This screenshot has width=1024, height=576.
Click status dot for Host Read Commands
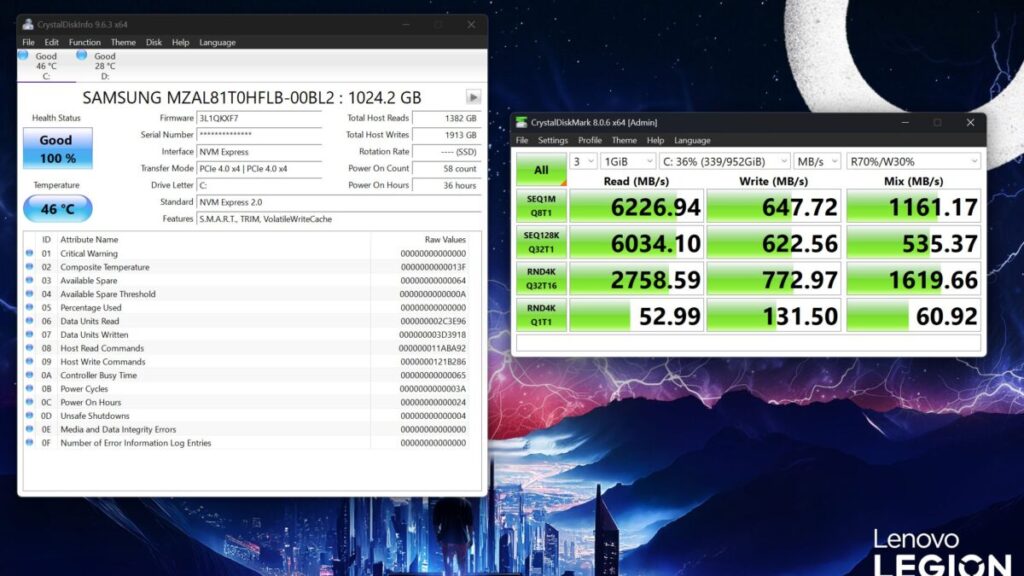pyautogui.click(x=29, y=348)
